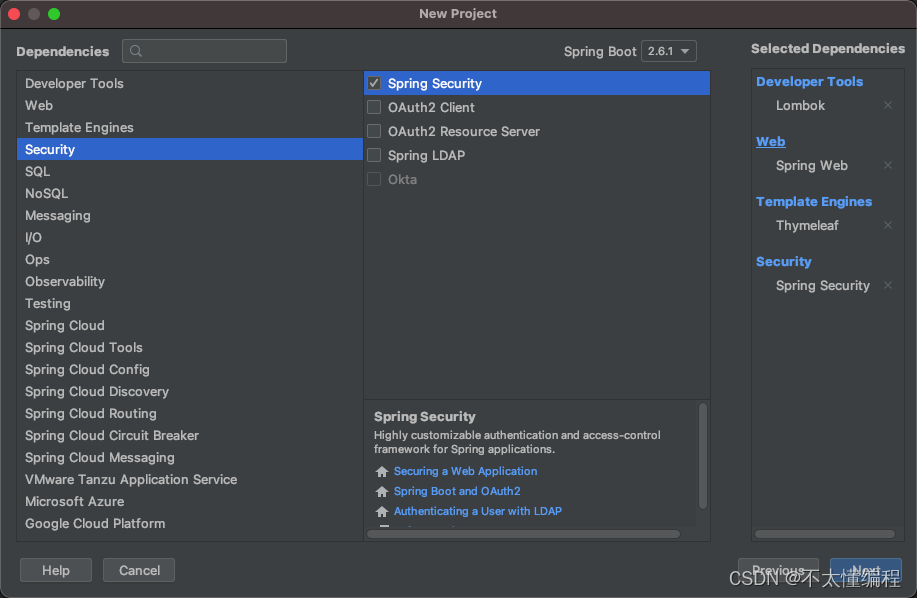
Task: Select the SQL category
Action: pyautogui.click(x=190, y=172)
